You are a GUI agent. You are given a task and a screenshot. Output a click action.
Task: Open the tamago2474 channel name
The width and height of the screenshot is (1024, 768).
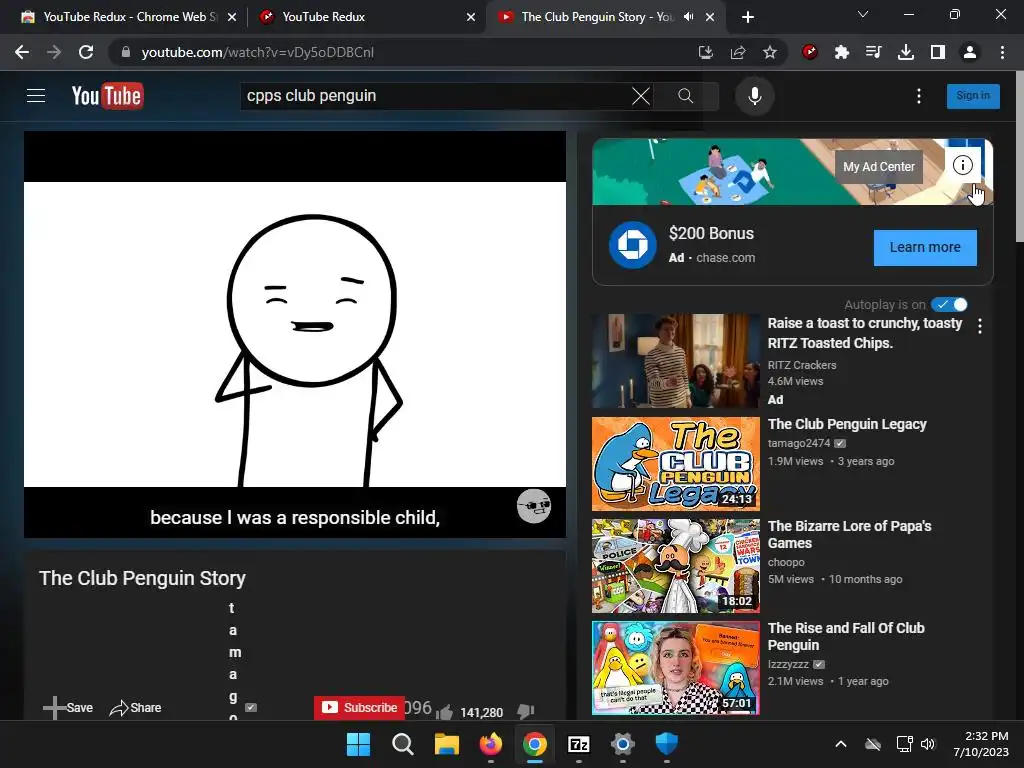click(x=799, y=443)
